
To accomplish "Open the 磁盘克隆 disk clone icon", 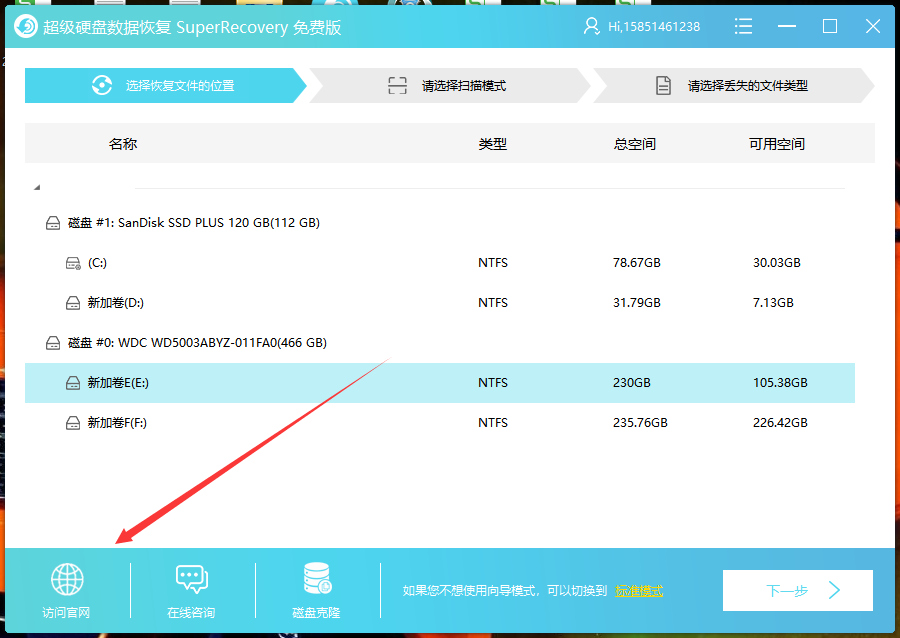I will pos(317,578).
